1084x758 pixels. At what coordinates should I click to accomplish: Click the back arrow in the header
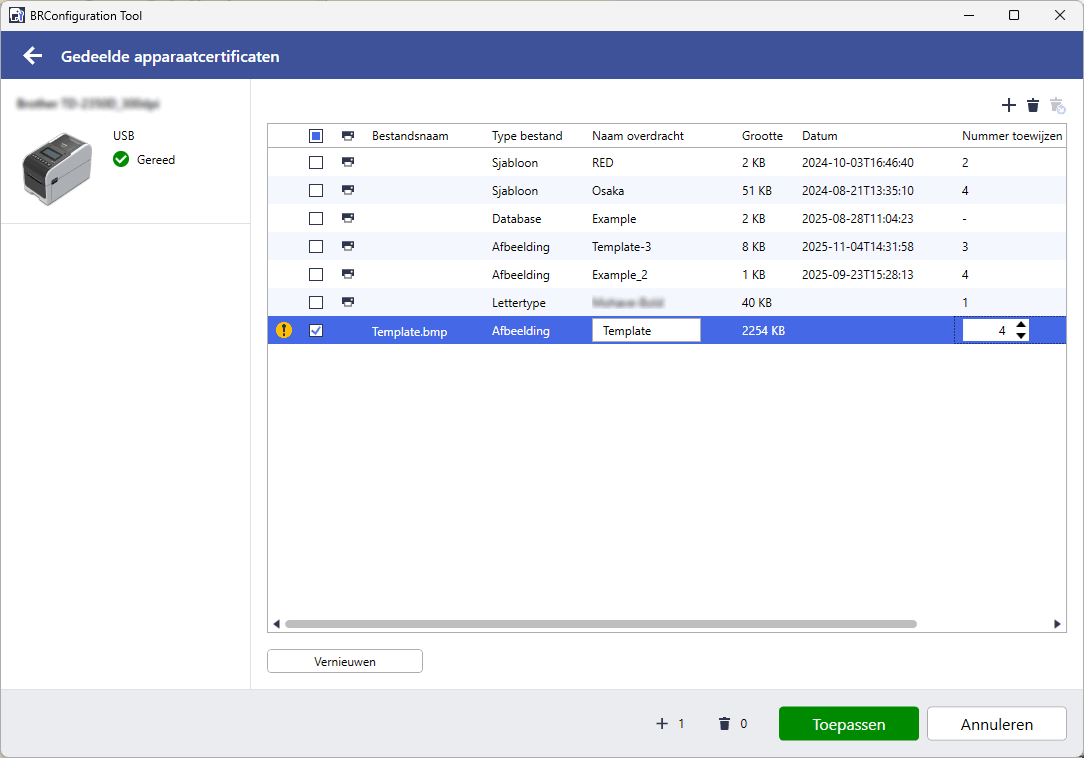(x=33, y=56)
